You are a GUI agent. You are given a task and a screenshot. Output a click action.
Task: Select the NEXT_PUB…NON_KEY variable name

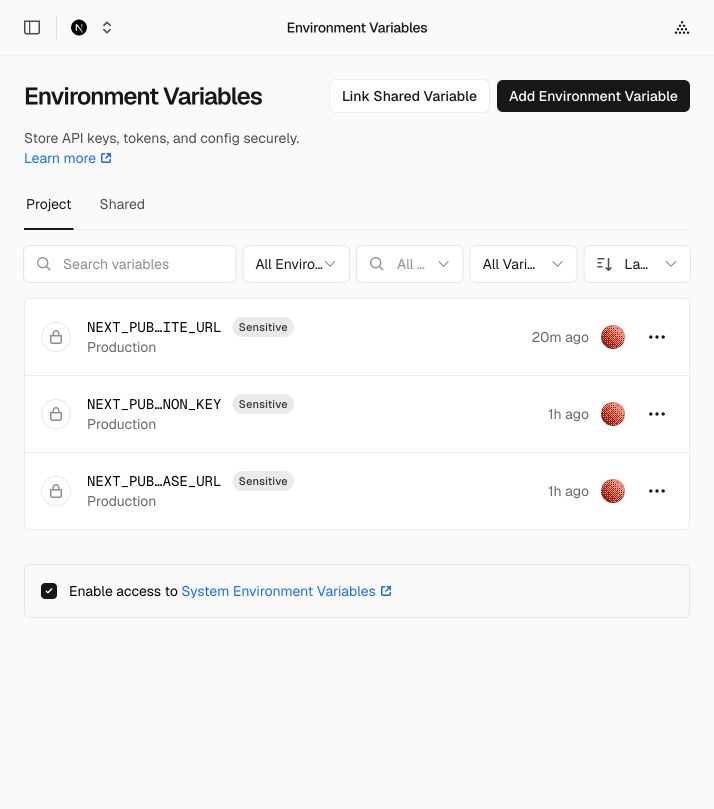tap(154, 404)
